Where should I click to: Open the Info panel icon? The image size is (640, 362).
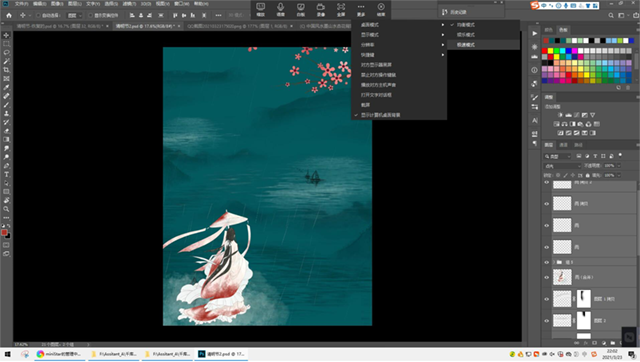click(534, 70)
